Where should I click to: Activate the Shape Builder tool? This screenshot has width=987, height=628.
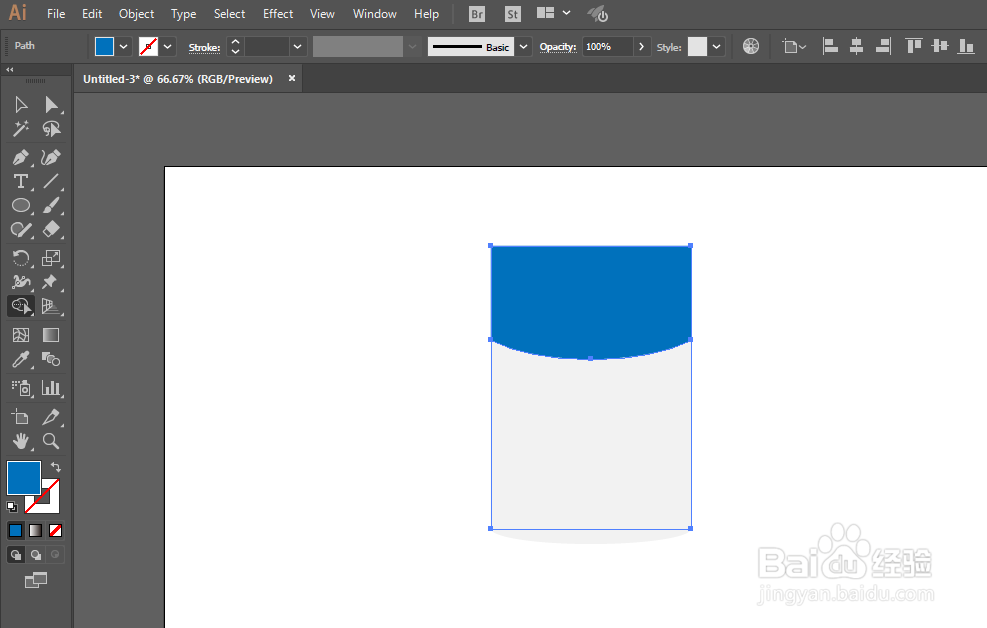[x=20, y=306]
